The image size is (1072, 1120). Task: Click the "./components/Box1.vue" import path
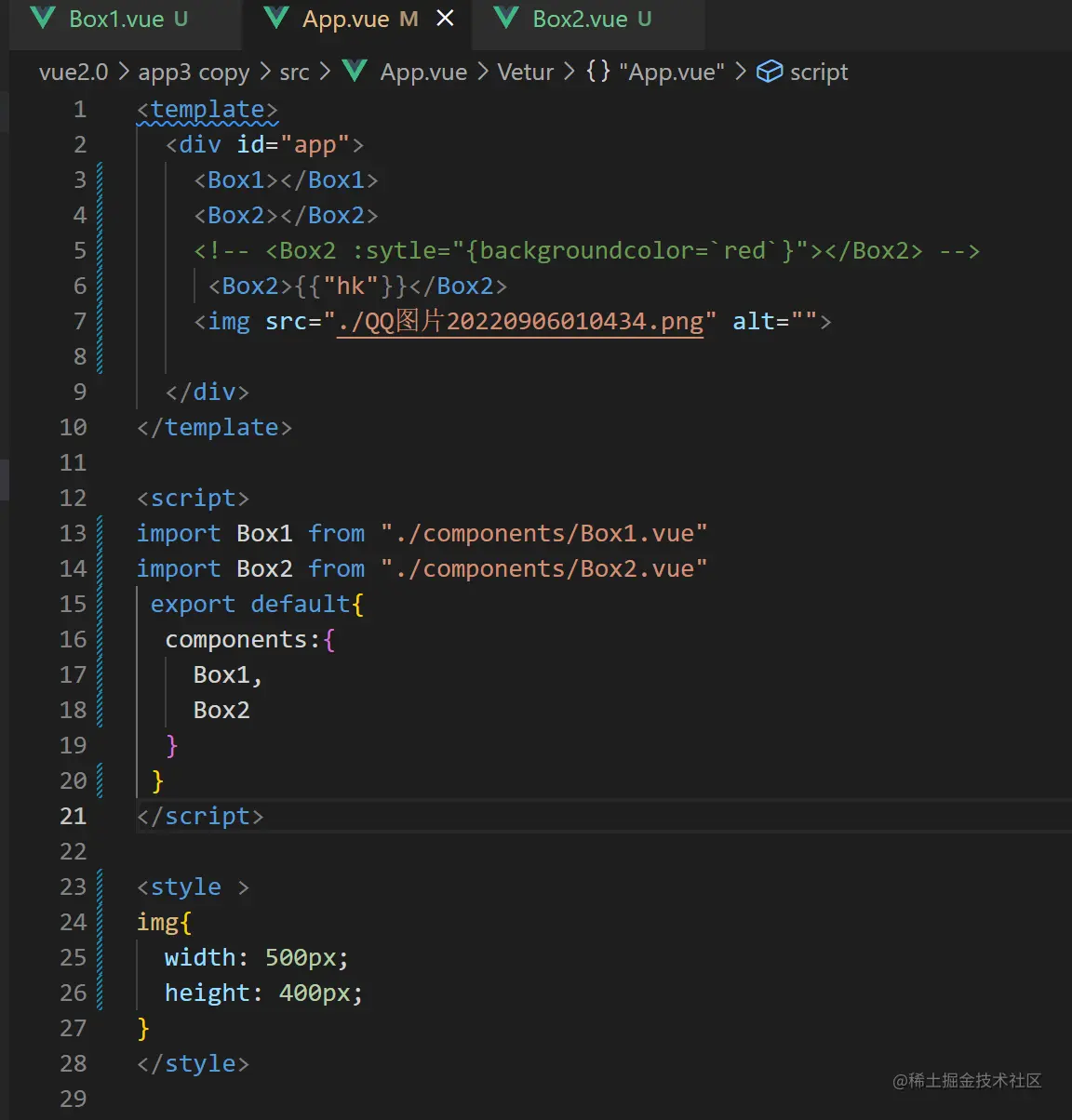[x=543, y=534]
